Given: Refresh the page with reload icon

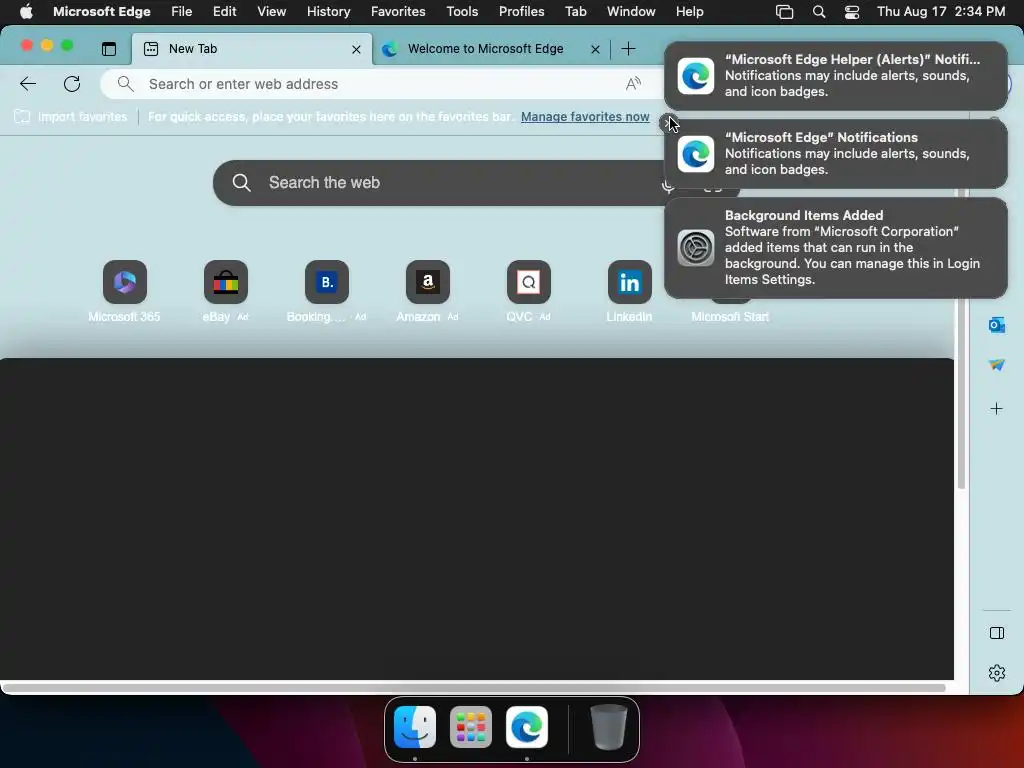Looking at the screenshot, I should point(72,84).
